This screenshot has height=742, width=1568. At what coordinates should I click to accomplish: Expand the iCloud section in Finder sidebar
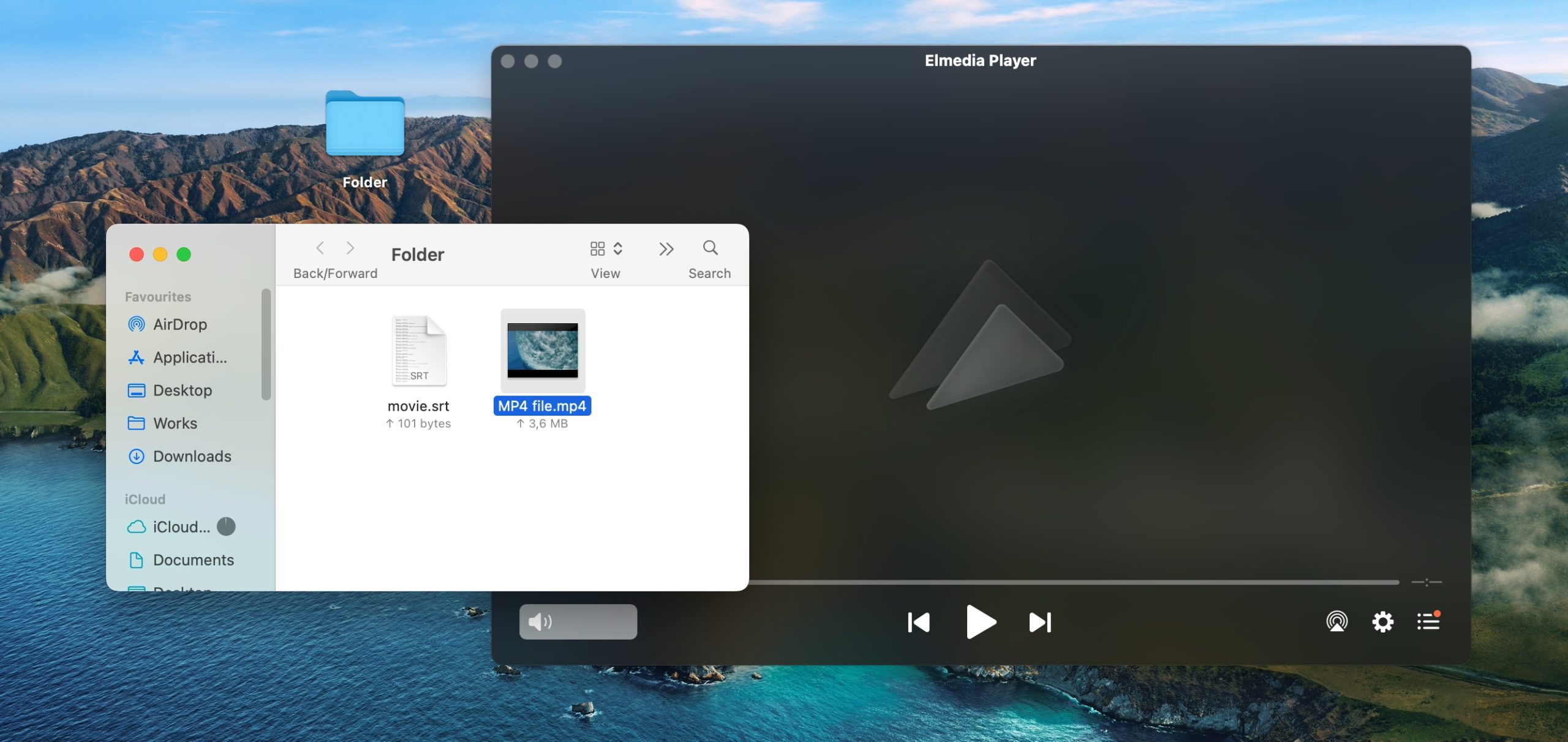click(145, 499)
